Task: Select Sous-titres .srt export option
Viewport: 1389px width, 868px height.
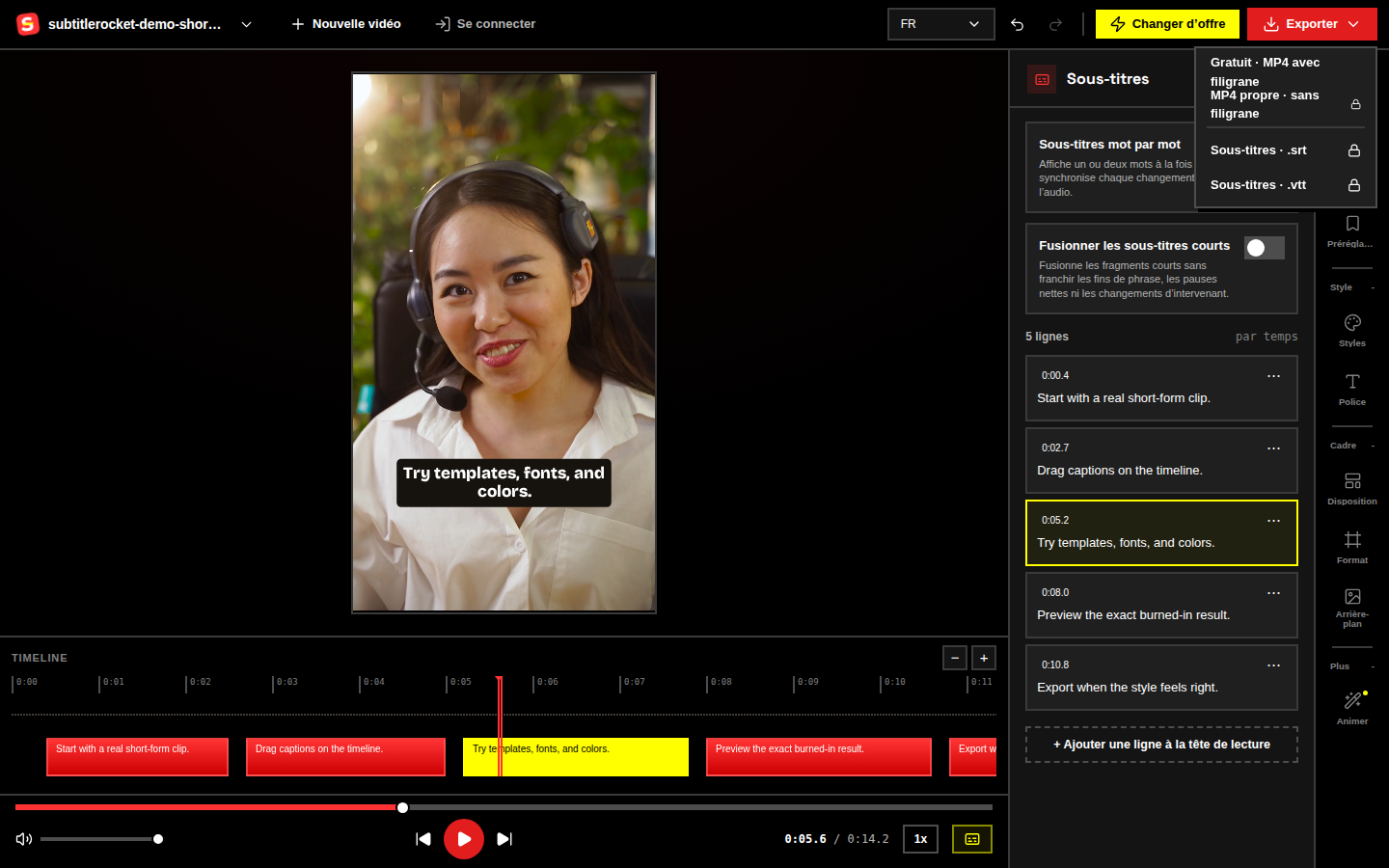Action: [x=1285, y=150]
